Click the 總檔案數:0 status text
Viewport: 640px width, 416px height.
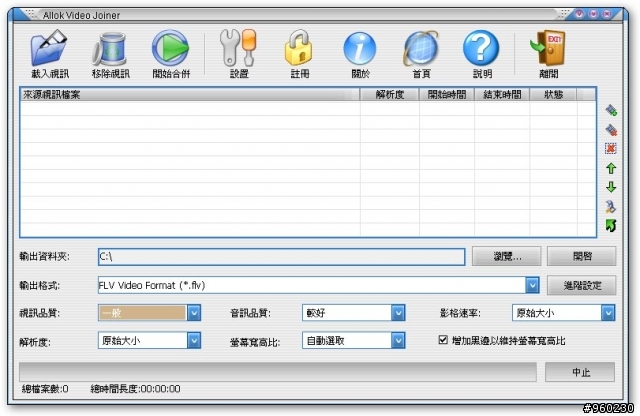click(45, 389)
